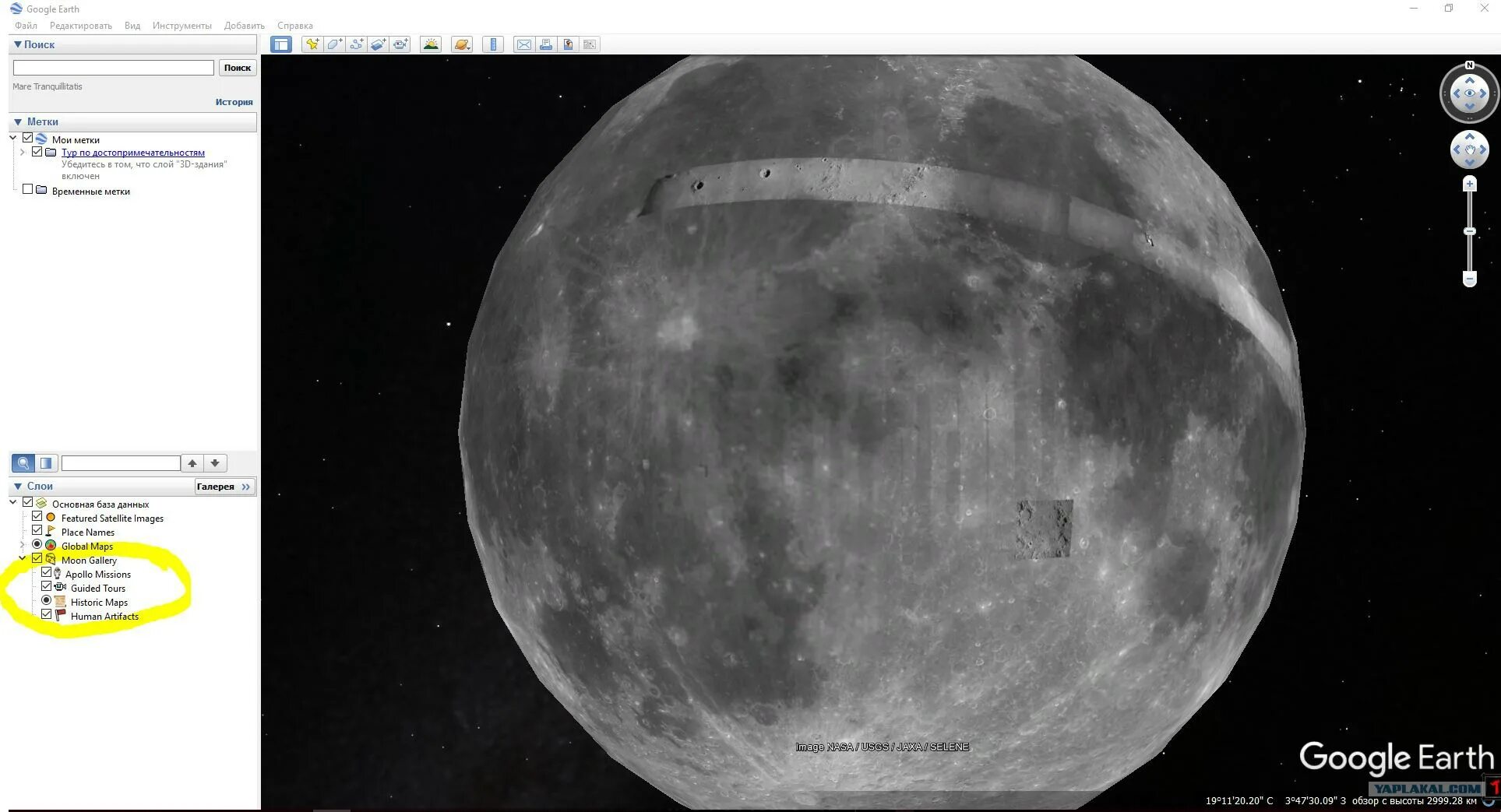1501x812 pixels.
Task: Click the Place Names flag icon
Action: (51, 532)
